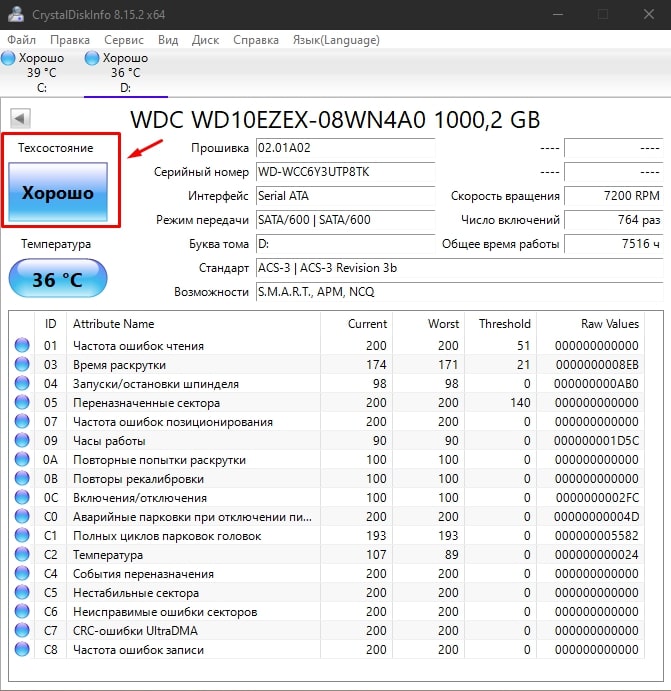
Task: Click the Прошивка field 02.01A02
Action: pyautogui.click(x=345, y=148)
